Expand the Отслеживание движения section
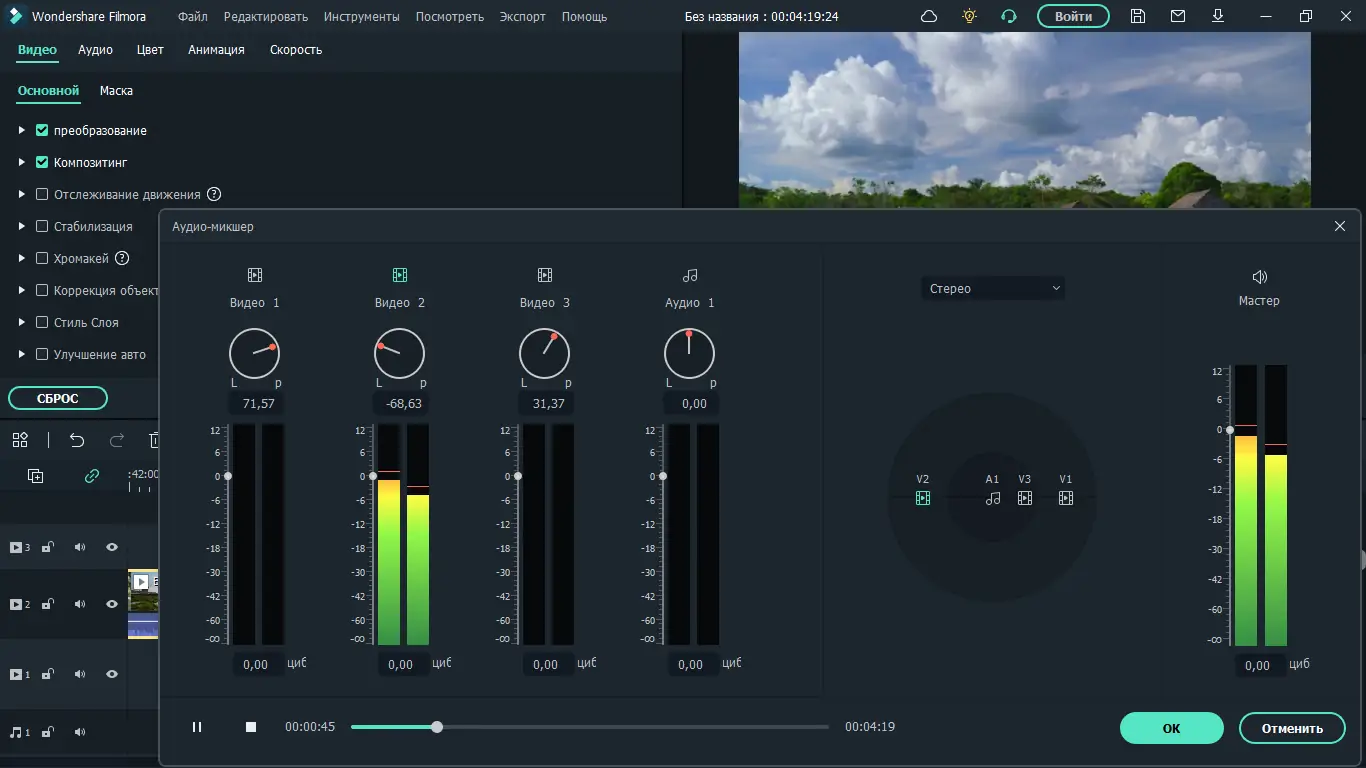 [x=22, y=194]
